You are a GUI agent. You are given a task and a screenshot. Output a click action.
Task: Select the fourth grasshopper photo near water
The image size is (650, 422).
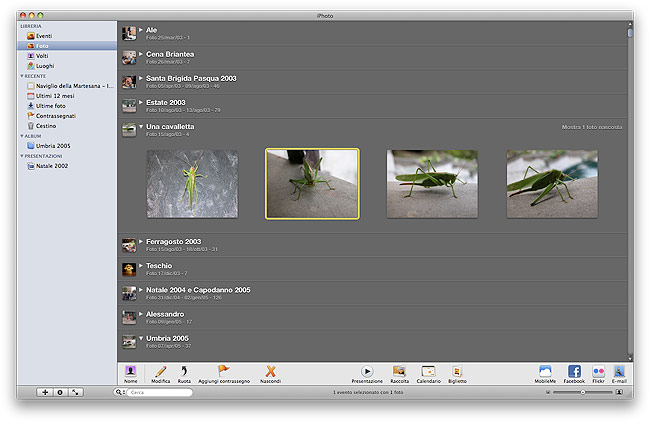point(552,184)
